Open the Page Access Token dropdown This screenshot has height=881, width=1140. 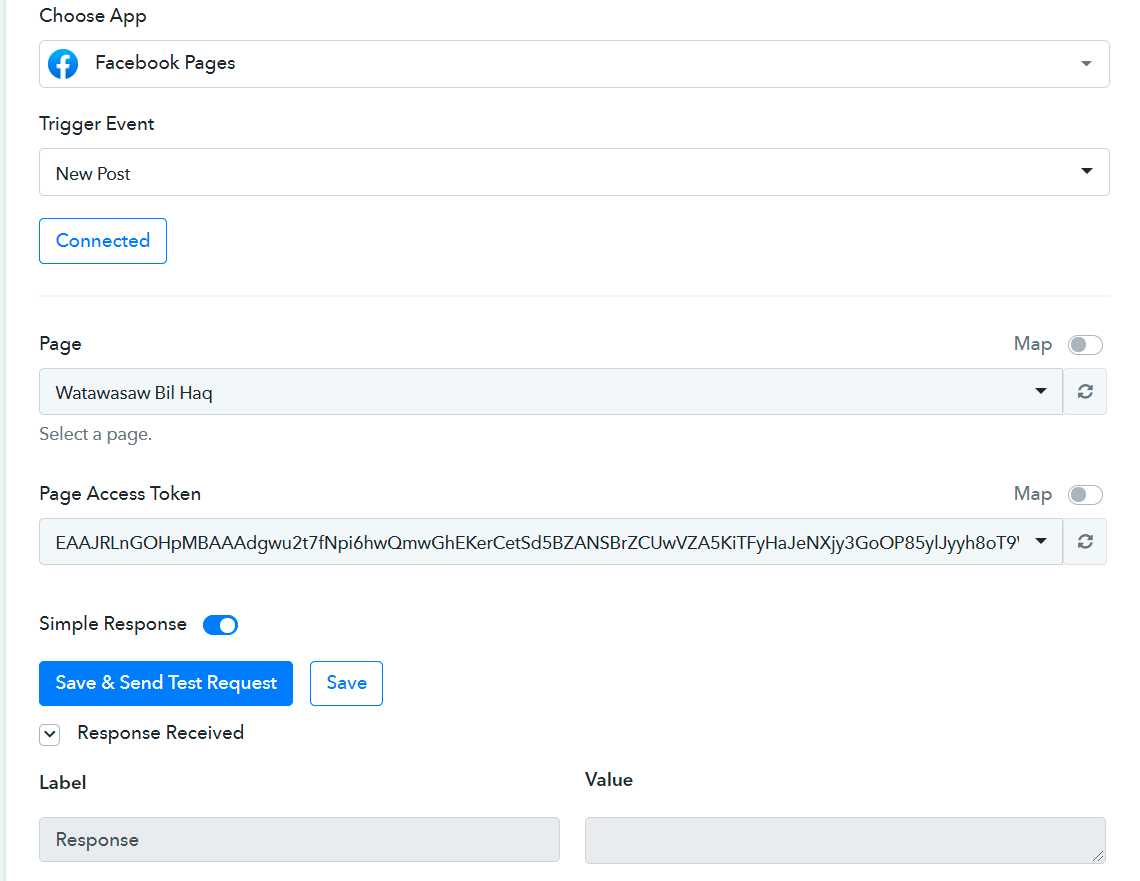tap(550, 542)
